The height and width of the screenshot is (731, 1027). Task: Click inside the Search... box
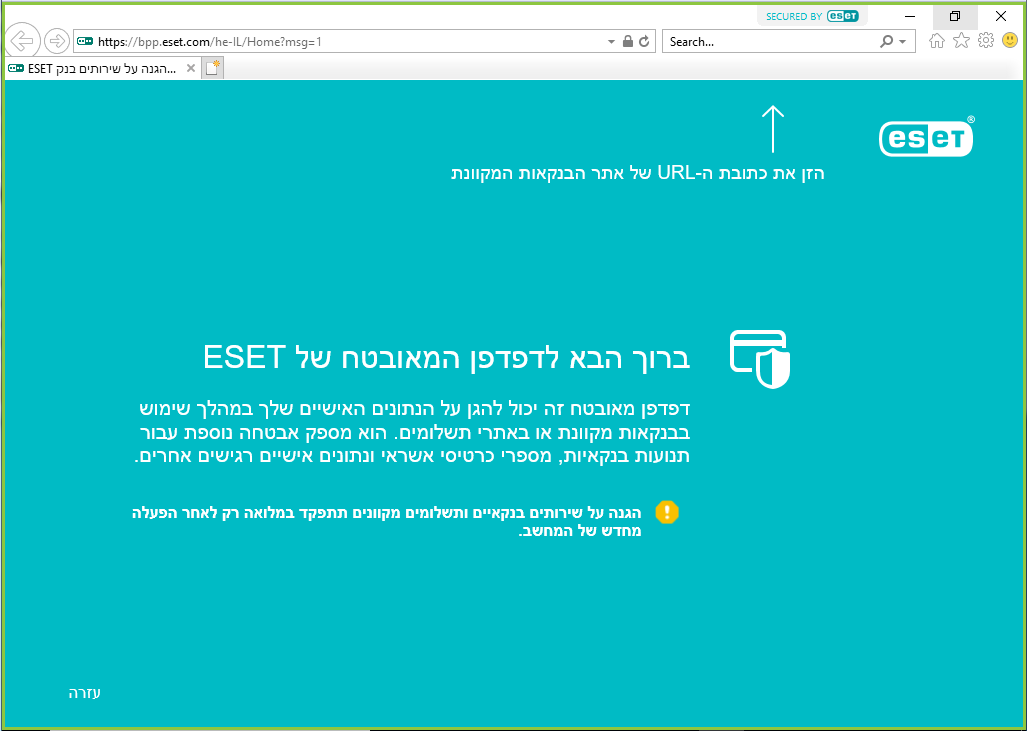[770, 41]
